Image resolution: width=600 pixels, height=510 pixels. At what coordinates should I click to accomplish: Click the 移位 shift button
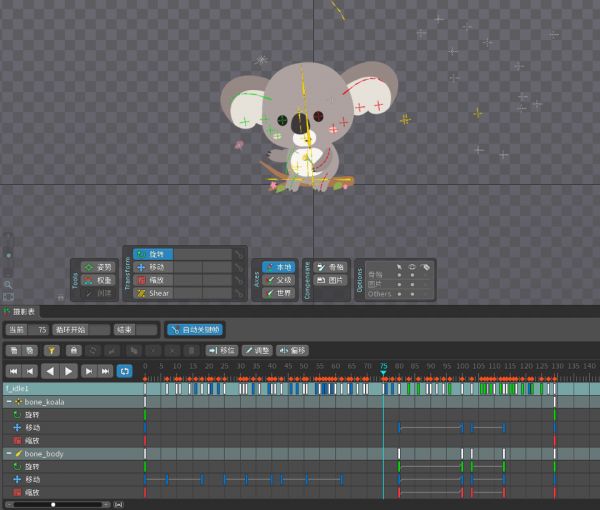(x=222, y=350)
